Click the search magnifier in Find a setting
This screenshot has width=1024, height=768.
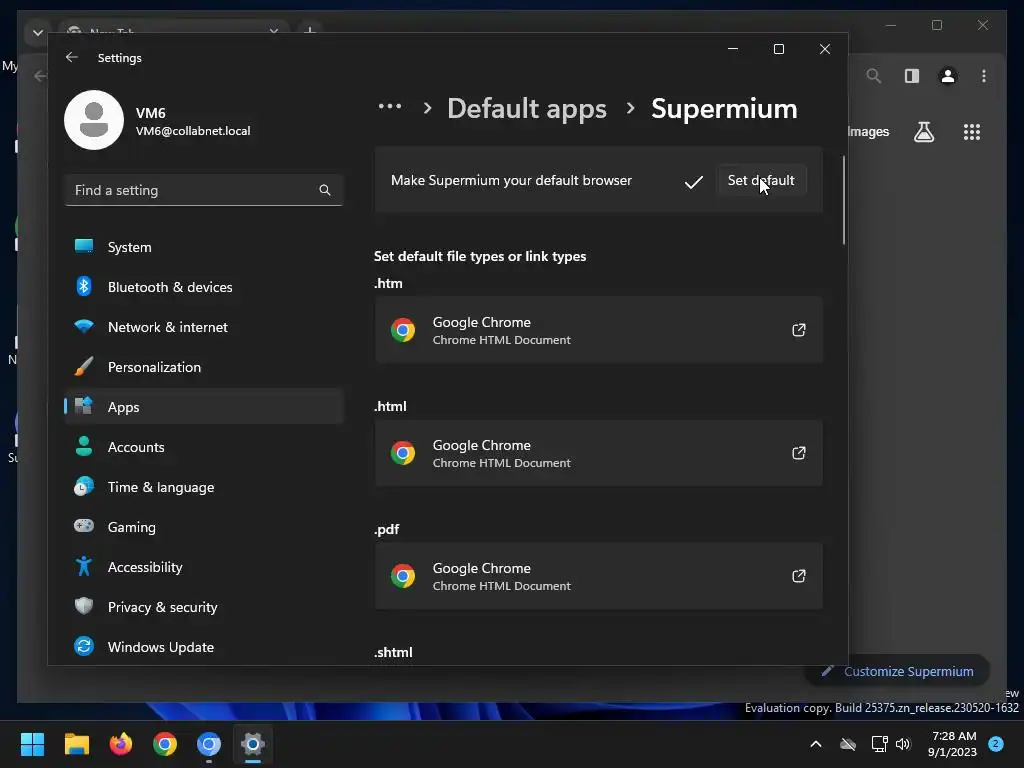[325, 190]
